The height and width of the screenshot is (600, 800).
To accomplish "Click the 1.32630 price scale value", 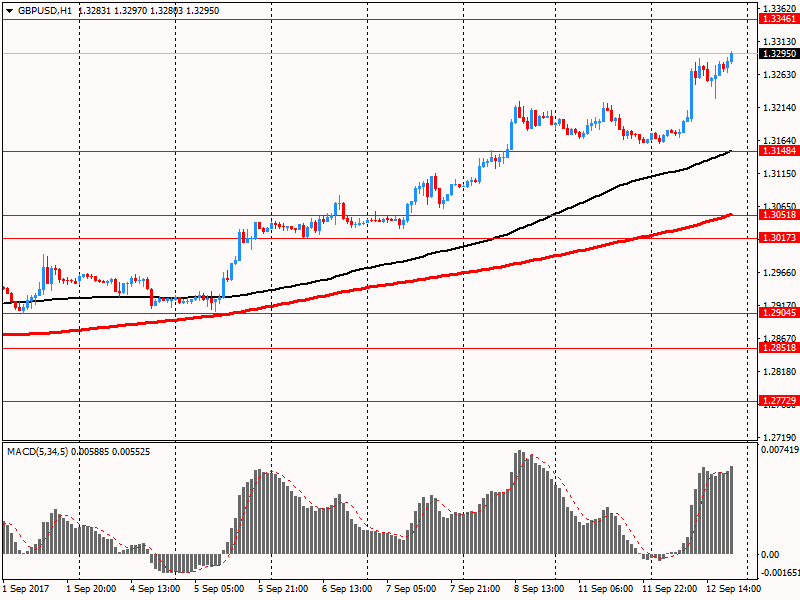I will [x=779, y=75].
